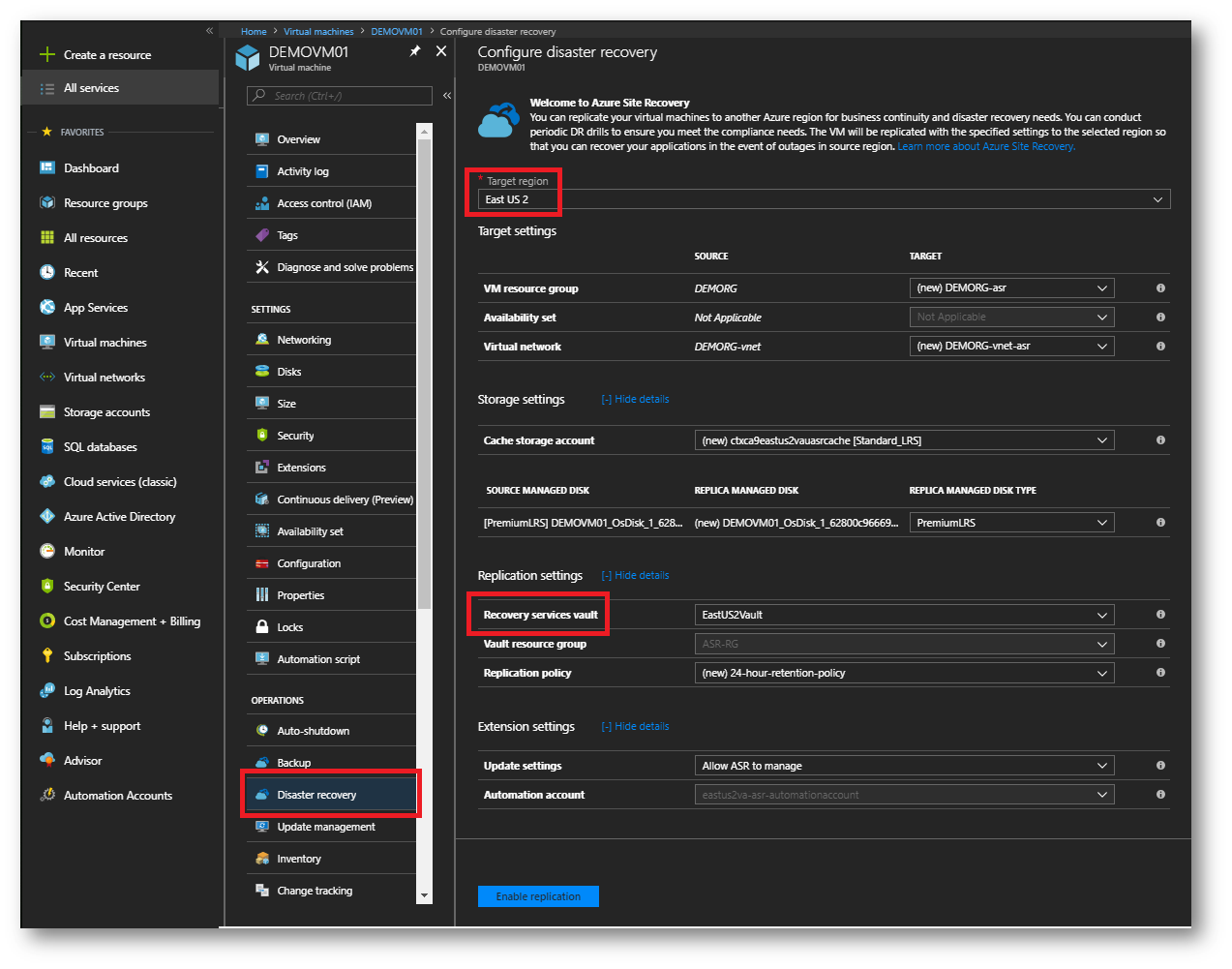Viewport: 1232px width, 969px height.
Task: Close the DEMOVM01 blade
Action: pos(441,51)
